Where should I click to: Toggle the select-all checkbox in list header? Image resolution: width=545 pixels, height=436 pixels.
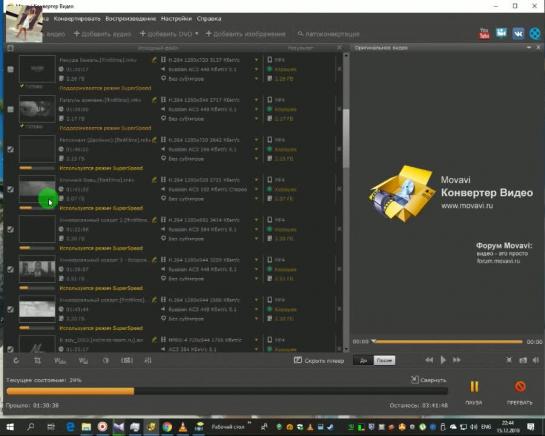pyautogui.click(x=10, y=48)
